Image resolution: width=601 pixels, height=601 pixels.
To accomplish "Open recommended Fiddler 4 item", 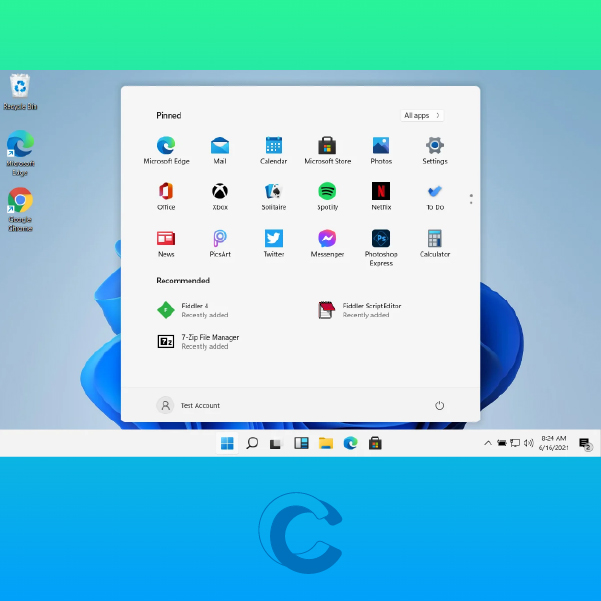I will 193,310.
